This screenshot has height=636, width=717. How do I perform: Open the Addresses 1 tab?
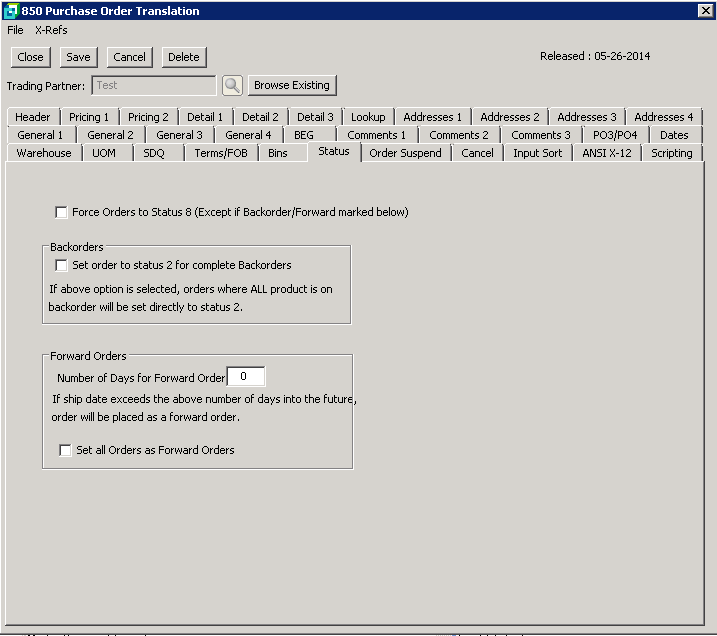(x=432, y=117)
